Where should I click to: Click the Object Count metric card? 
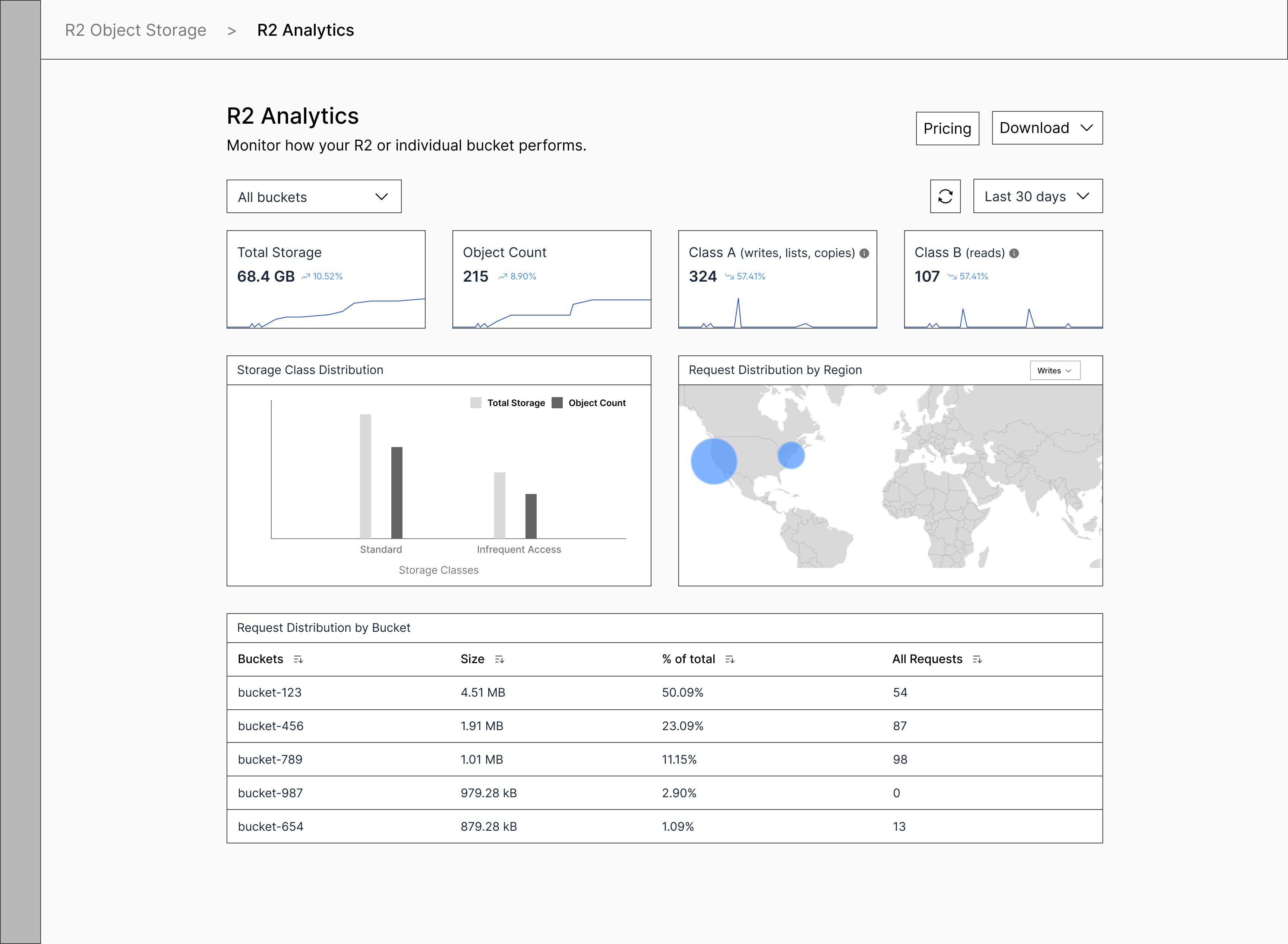click(551, 279)
